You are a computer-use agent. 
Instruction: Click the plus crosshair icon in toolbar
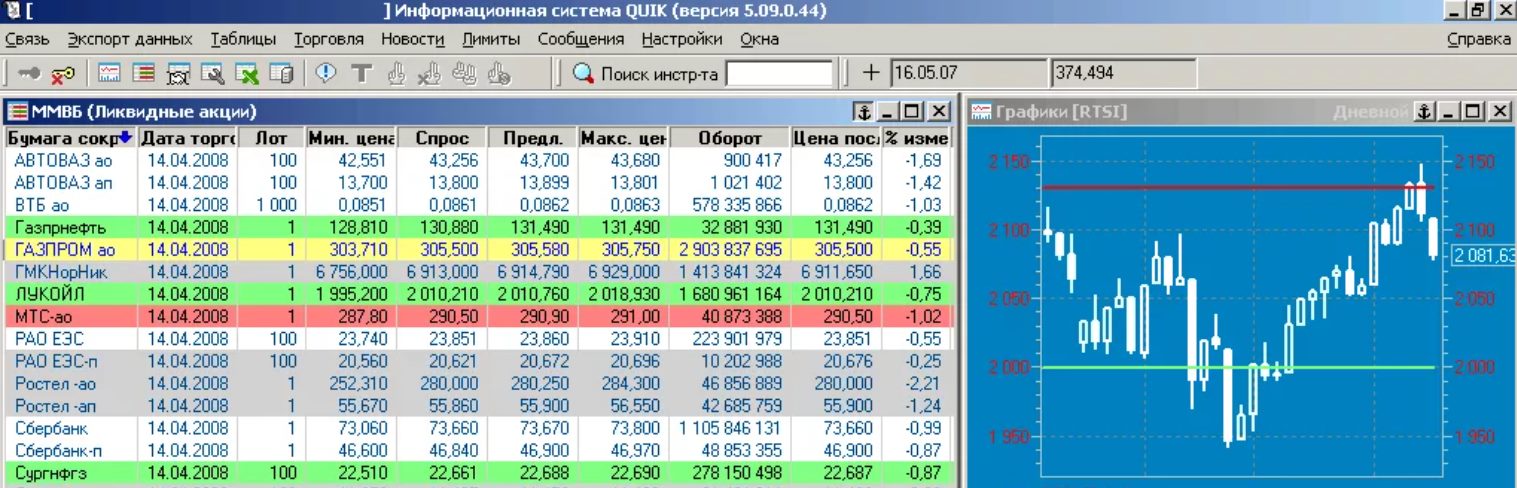871,73
